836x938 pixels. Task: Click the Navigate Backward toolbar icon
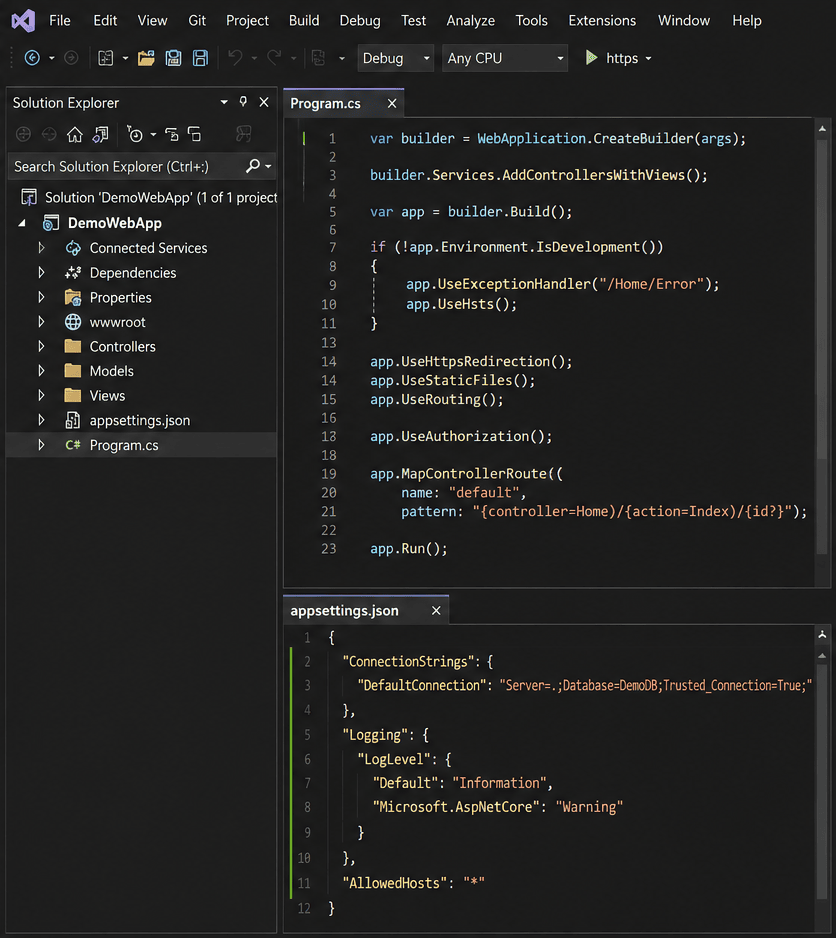[x=32, y=58]
